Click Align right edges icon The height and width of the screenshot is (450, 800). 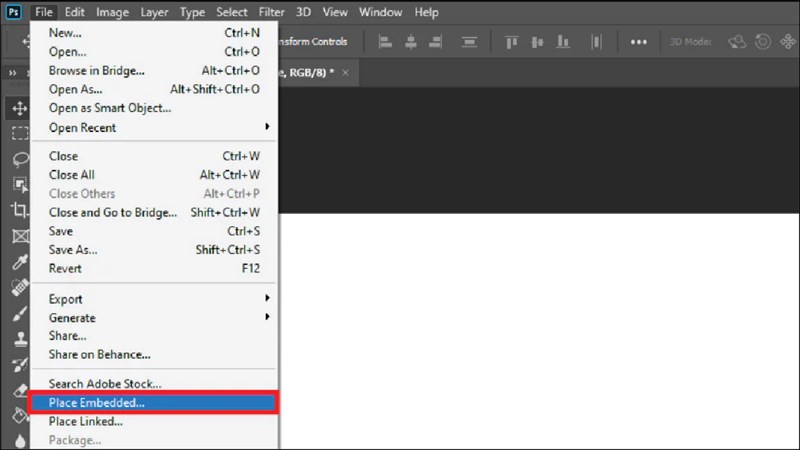pyautogui.click(x=435, y=42)
